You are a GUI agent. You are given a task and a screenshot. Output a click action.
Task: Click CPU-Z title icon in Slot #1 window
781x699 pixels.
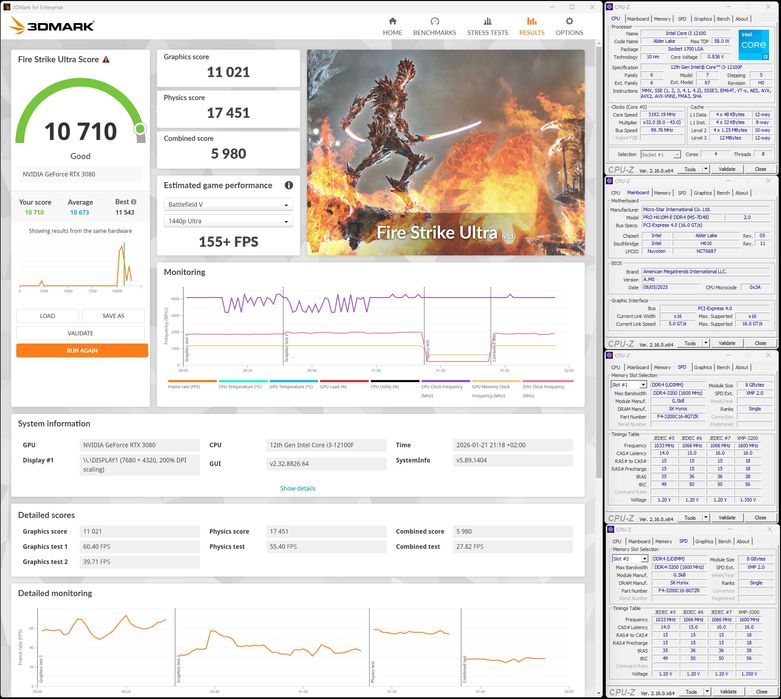click(610, 355)
